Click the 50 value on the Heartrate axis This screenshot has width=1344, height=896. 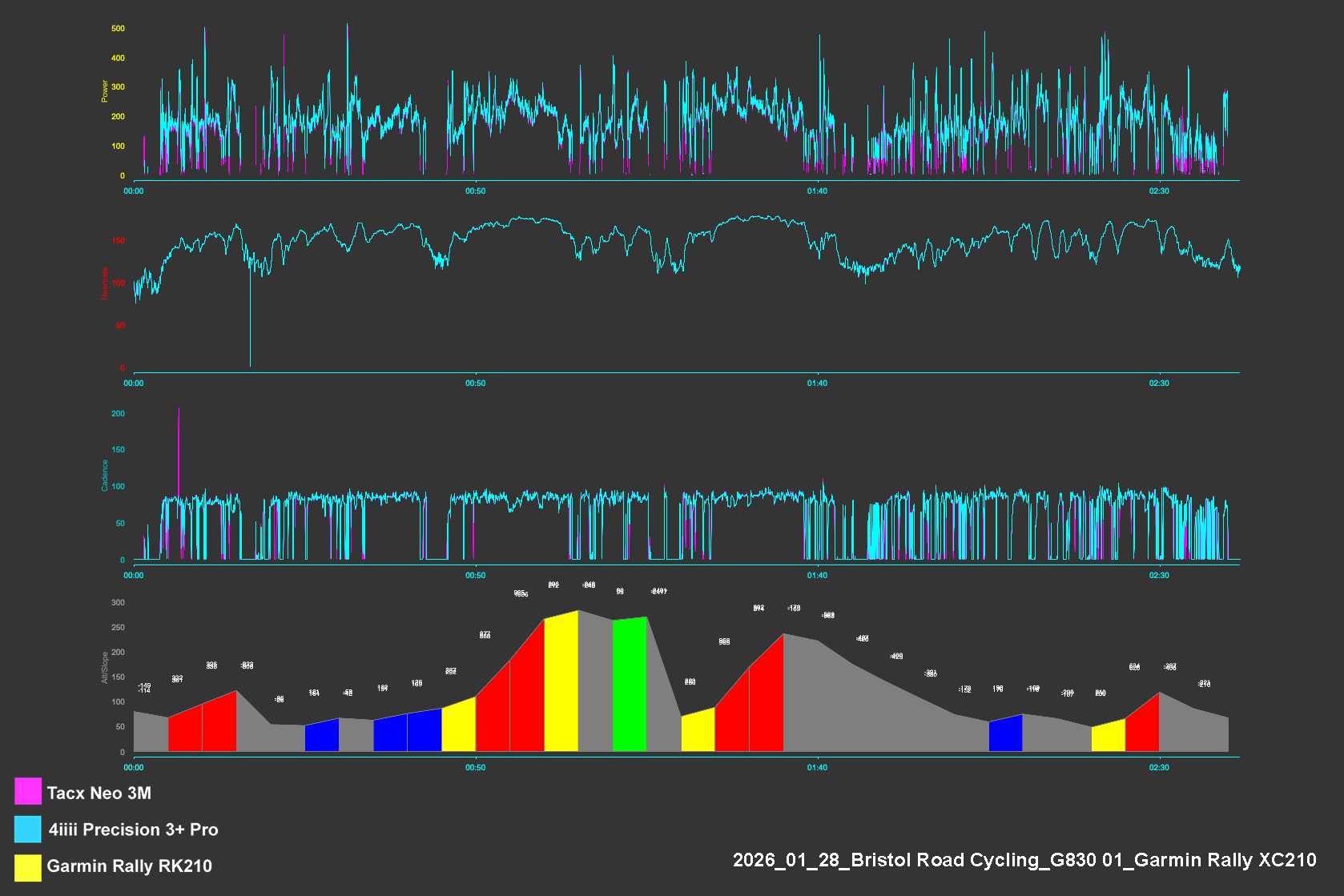click(x=120, y=326)
